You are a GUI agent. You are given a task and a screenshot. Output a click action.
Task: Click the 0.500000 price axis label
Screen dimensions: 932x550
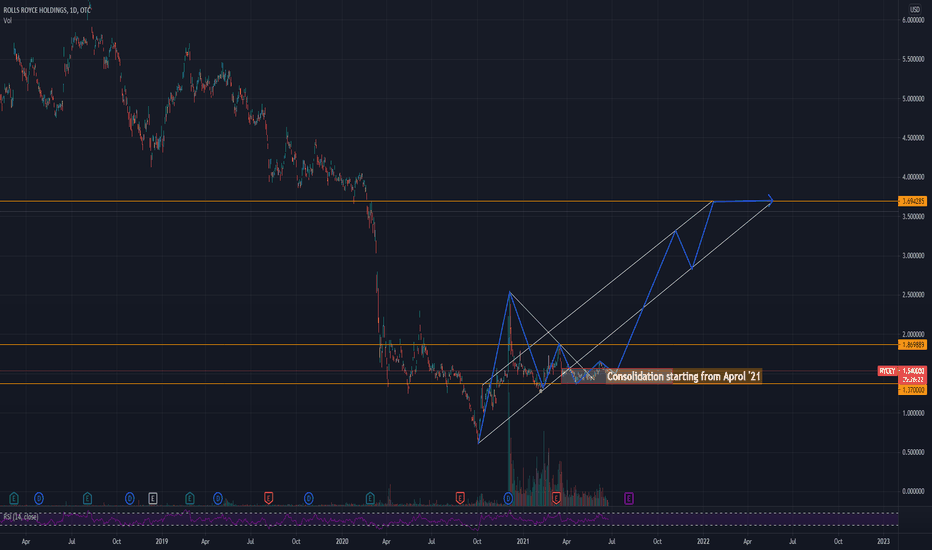[x=913, y=452]
